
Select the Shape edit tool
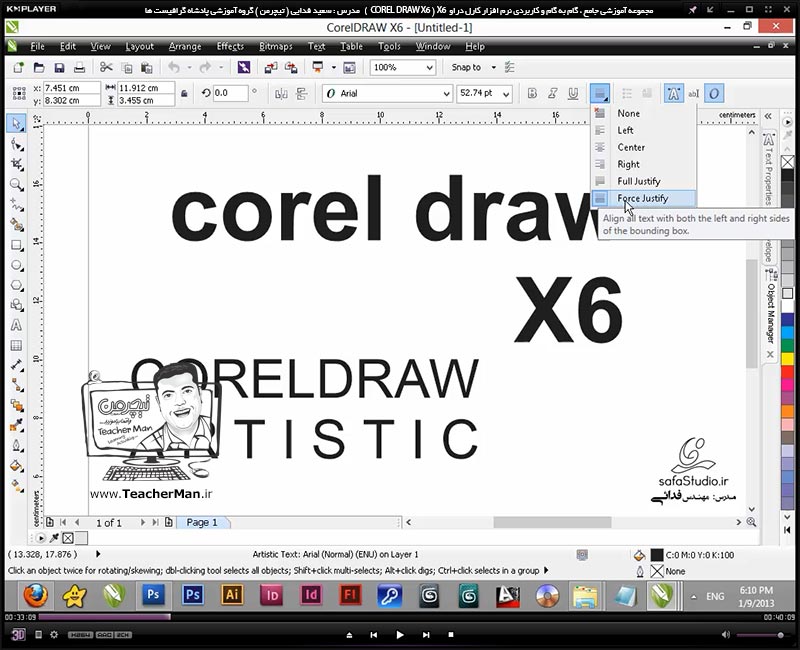click(x=16, y=145)
